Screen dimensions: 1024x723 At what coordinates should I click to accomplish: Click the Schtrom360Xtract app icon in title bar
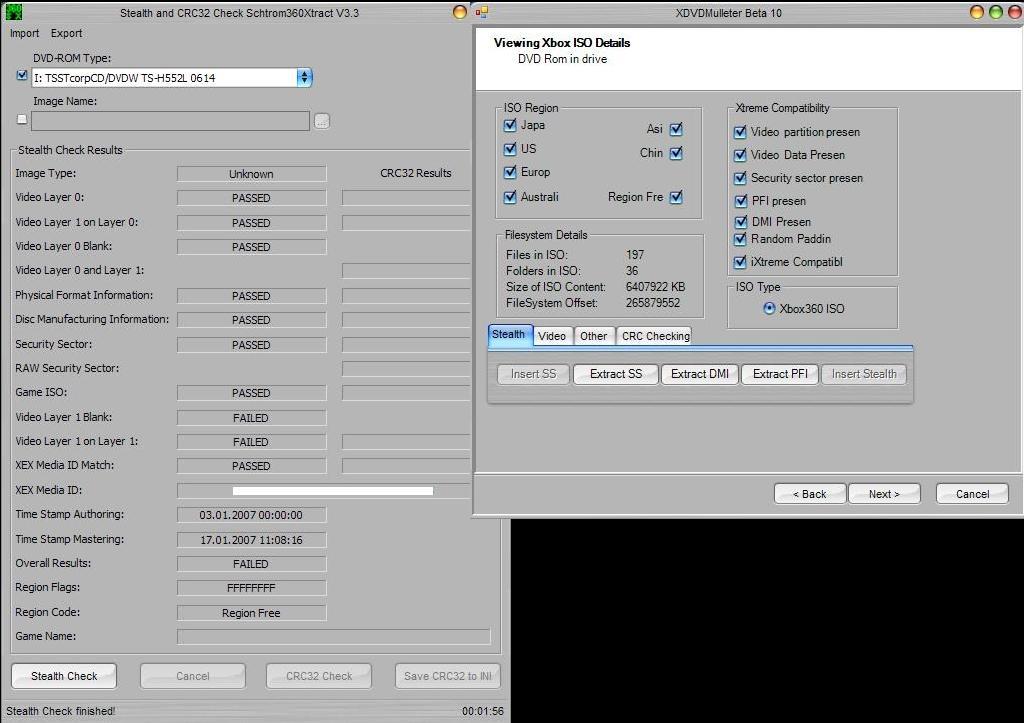click(11, 12)
